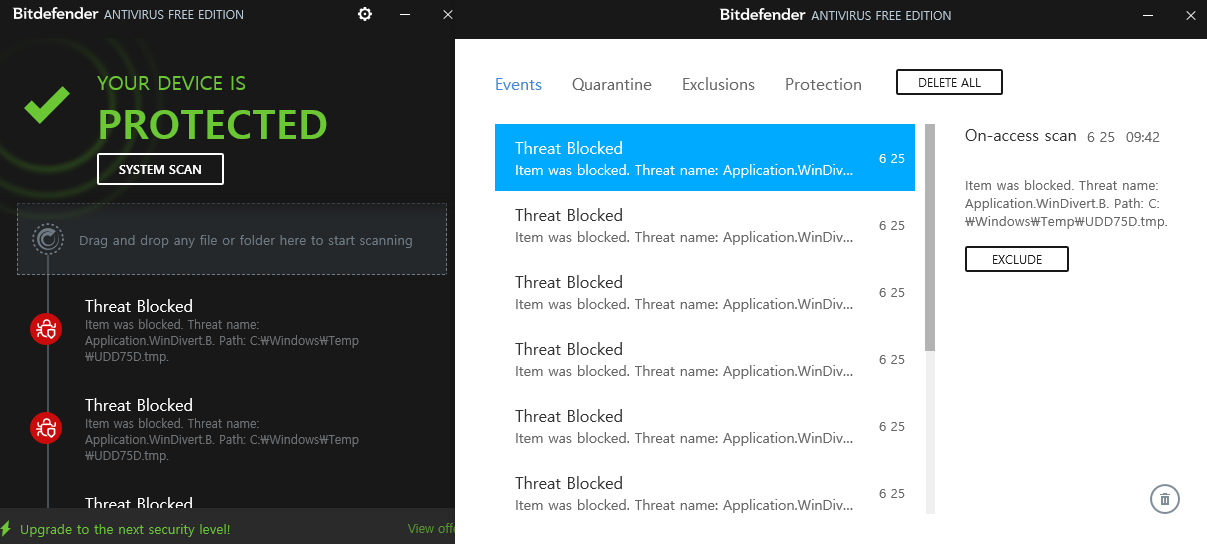1207x544 pixels.
Task: Click the green lightning upgrade icon
Action: (6, 529)
